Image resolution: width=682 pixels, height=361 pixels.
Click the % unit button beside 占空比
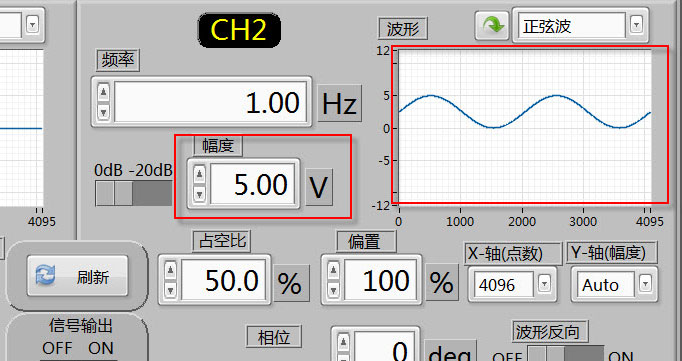click(290, 282)
